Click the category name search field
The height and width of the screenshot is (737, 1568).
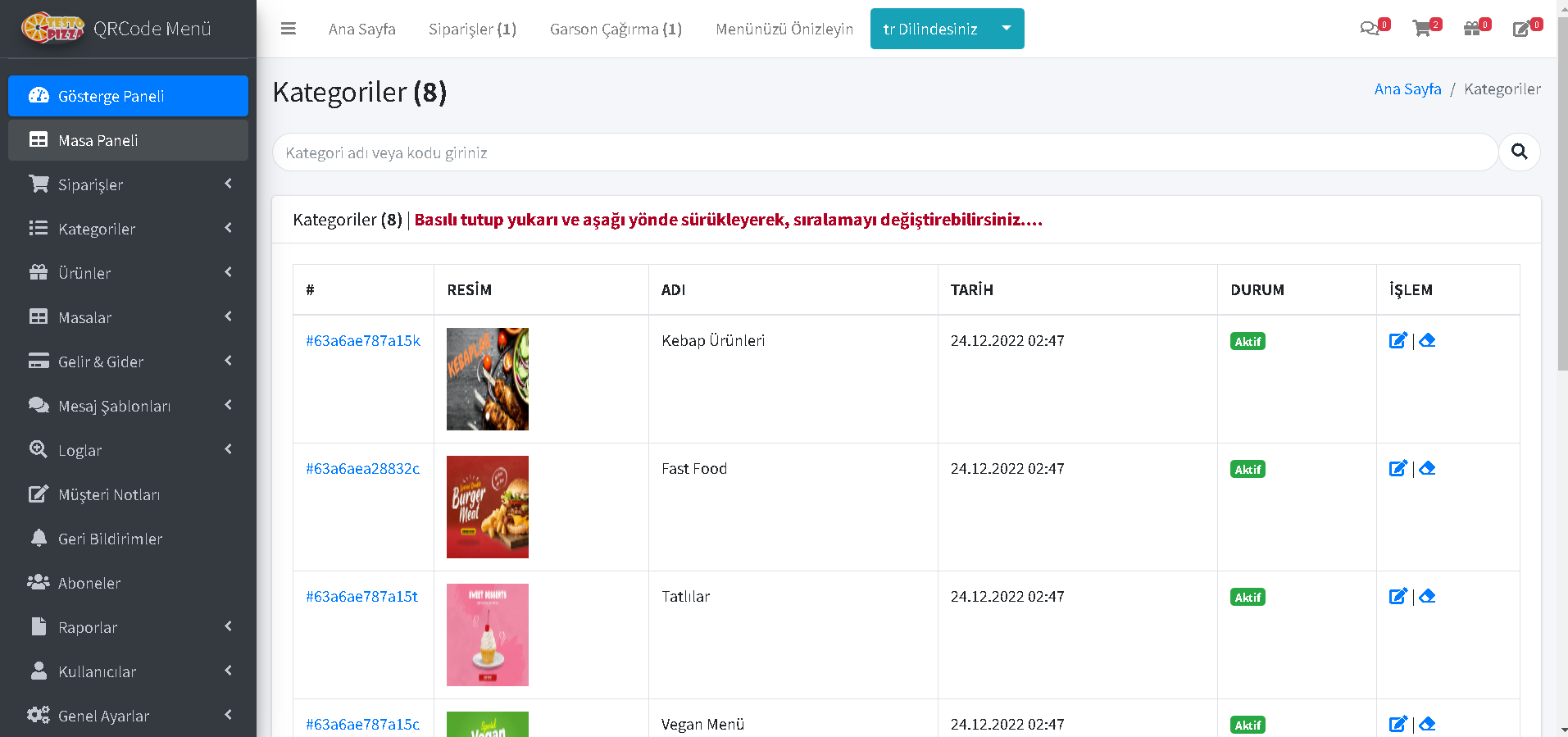tap(885, 152)
